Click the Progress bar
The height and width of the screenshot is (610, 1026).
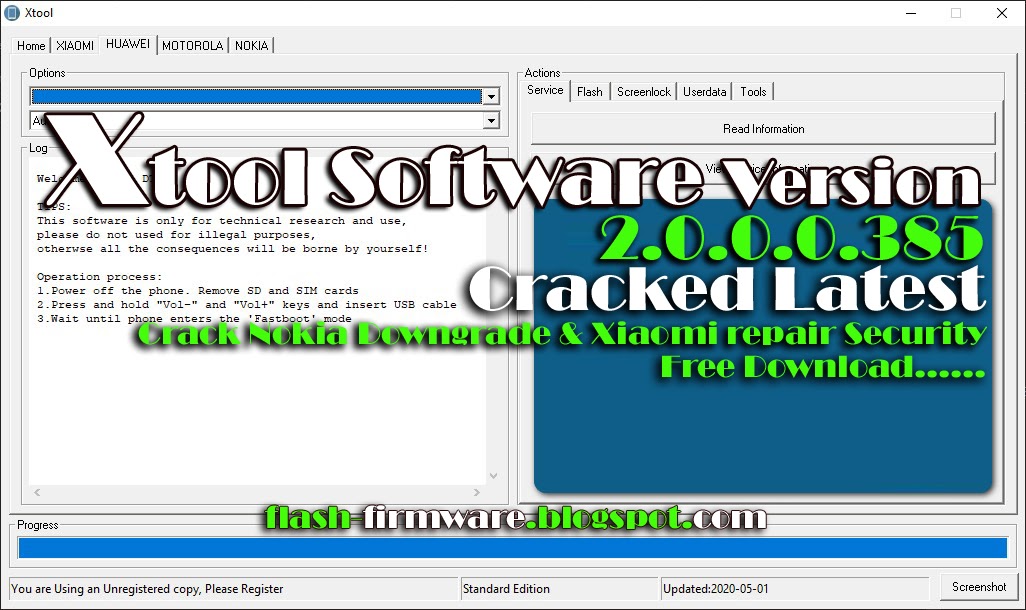point(513,547)
